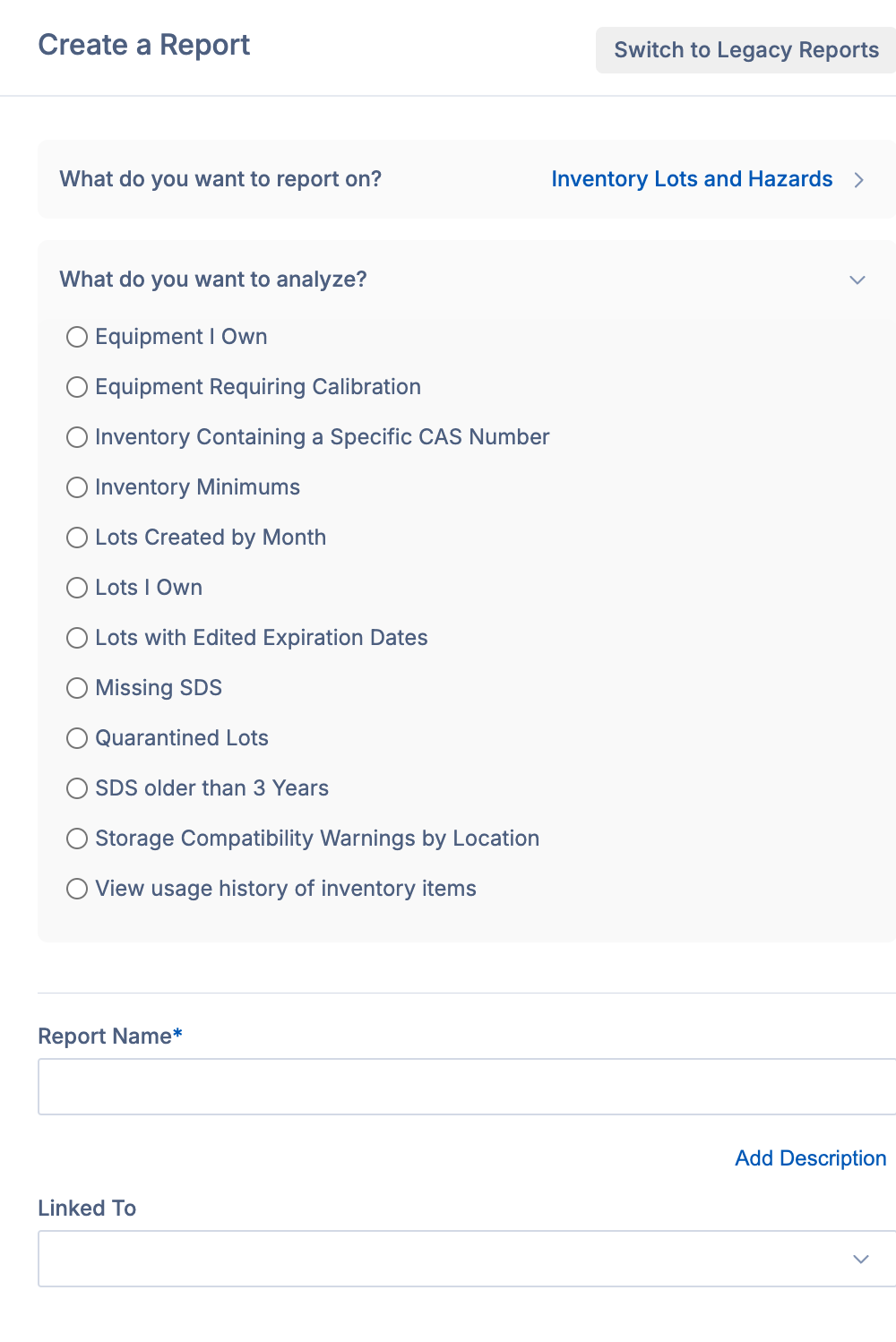The height and width of the screenshot is (1342, 896).
Task: Click the Add Description link
Action: click(810, 1158)
